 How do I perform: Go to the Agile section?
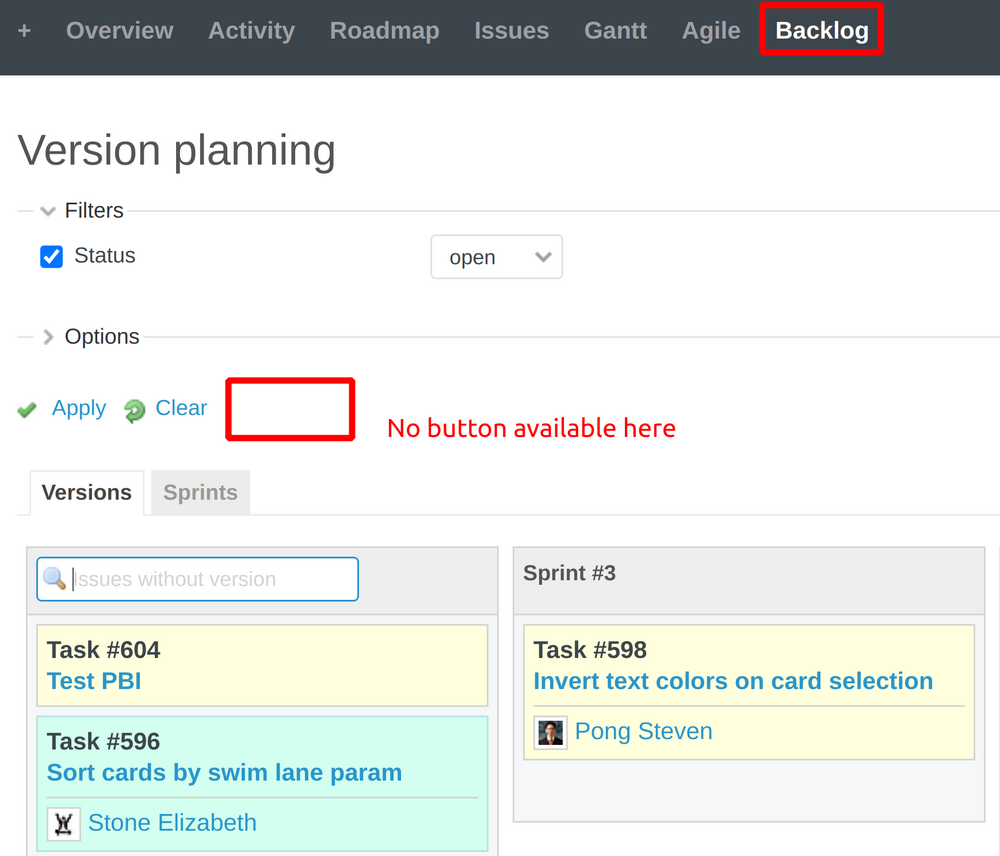point(710,31)
